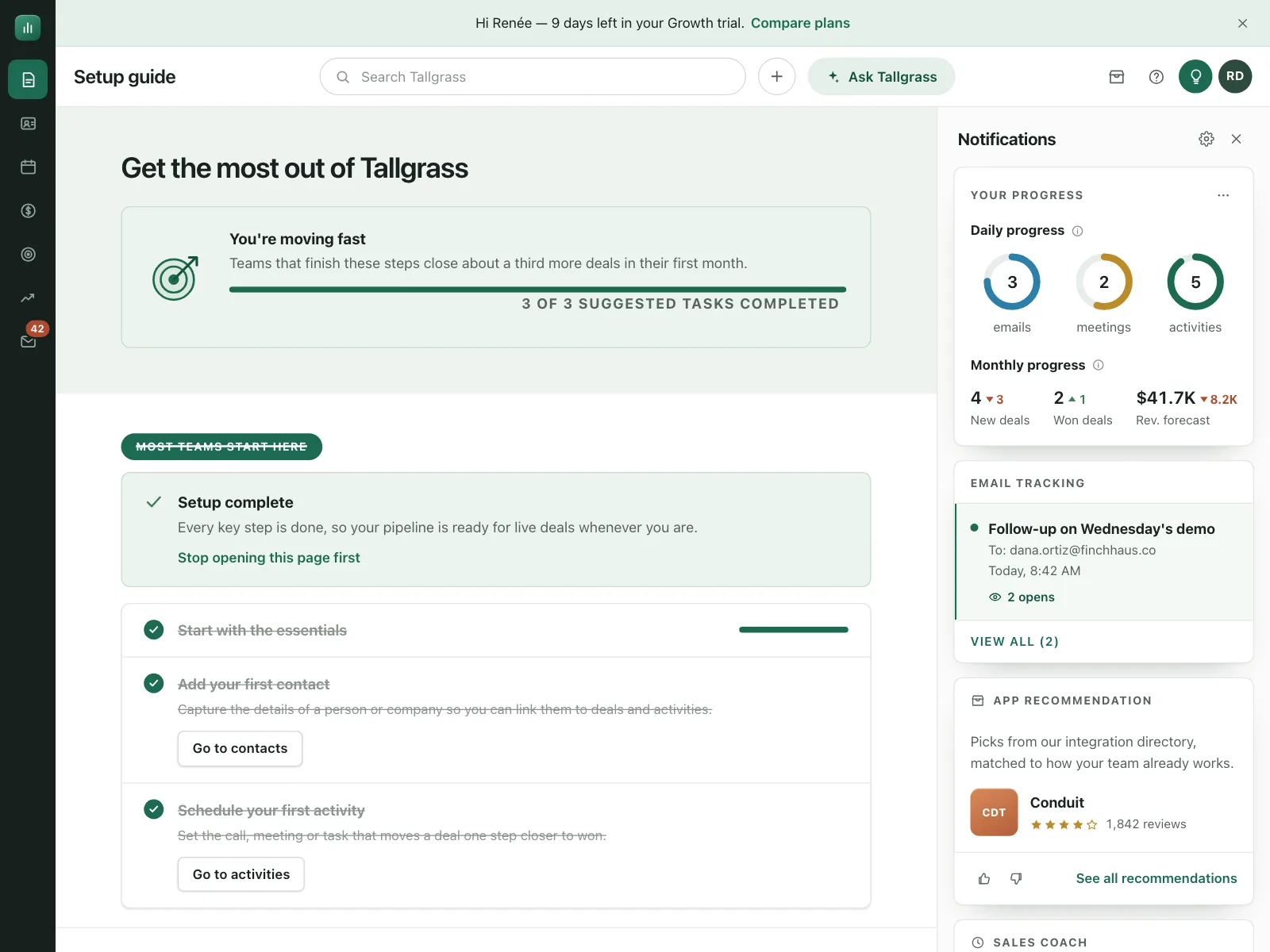The height and width of the screenshot is (952, 1270).
Task: Click the Tallgrass logo icon
Action: click(28, 28)
